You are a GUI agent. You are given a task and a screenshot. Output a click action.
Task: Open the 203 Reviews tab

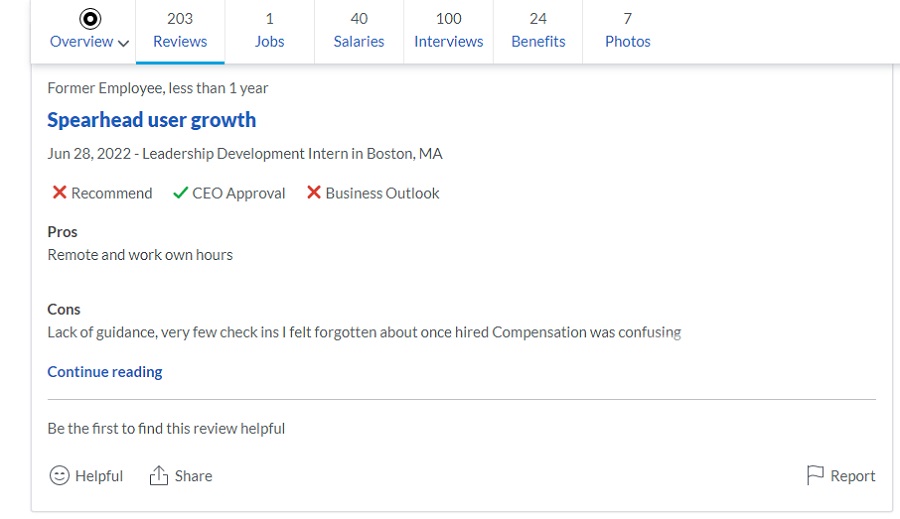(180, 30)
